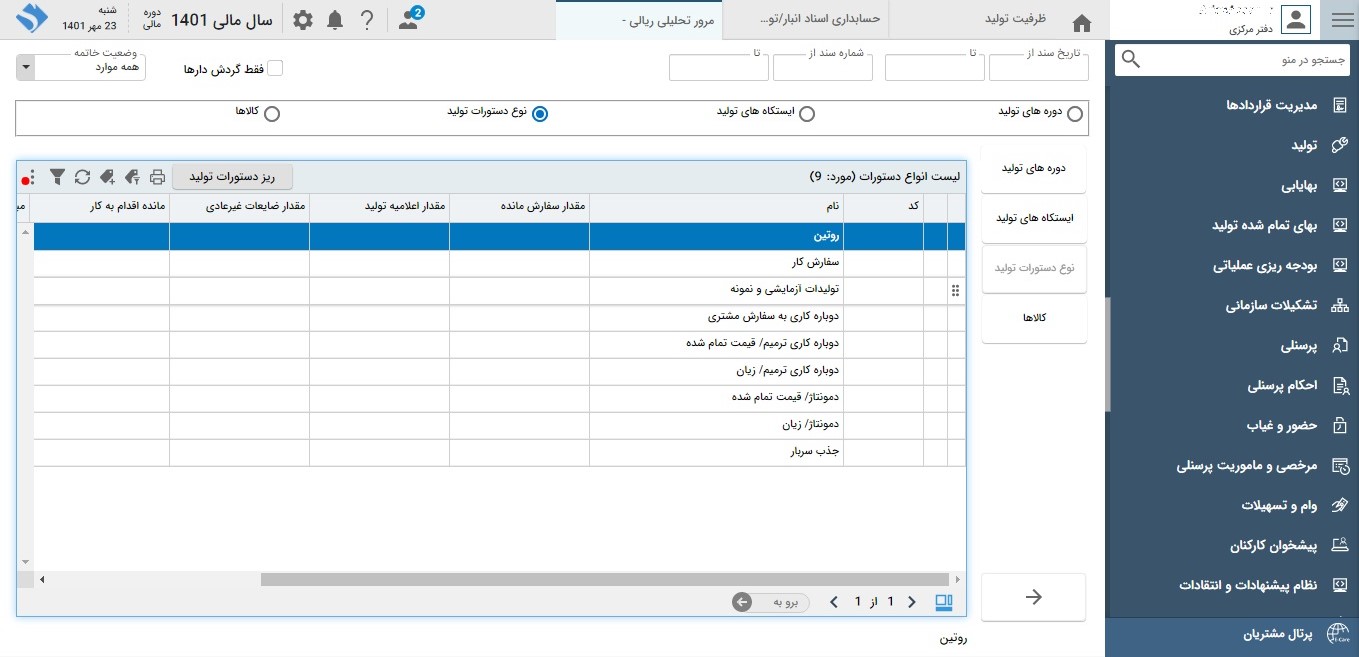Click the refresh icon in grid toolbar
This screenshot has width=1359, height=657.
pyautogui.click(x=82, y=177)
